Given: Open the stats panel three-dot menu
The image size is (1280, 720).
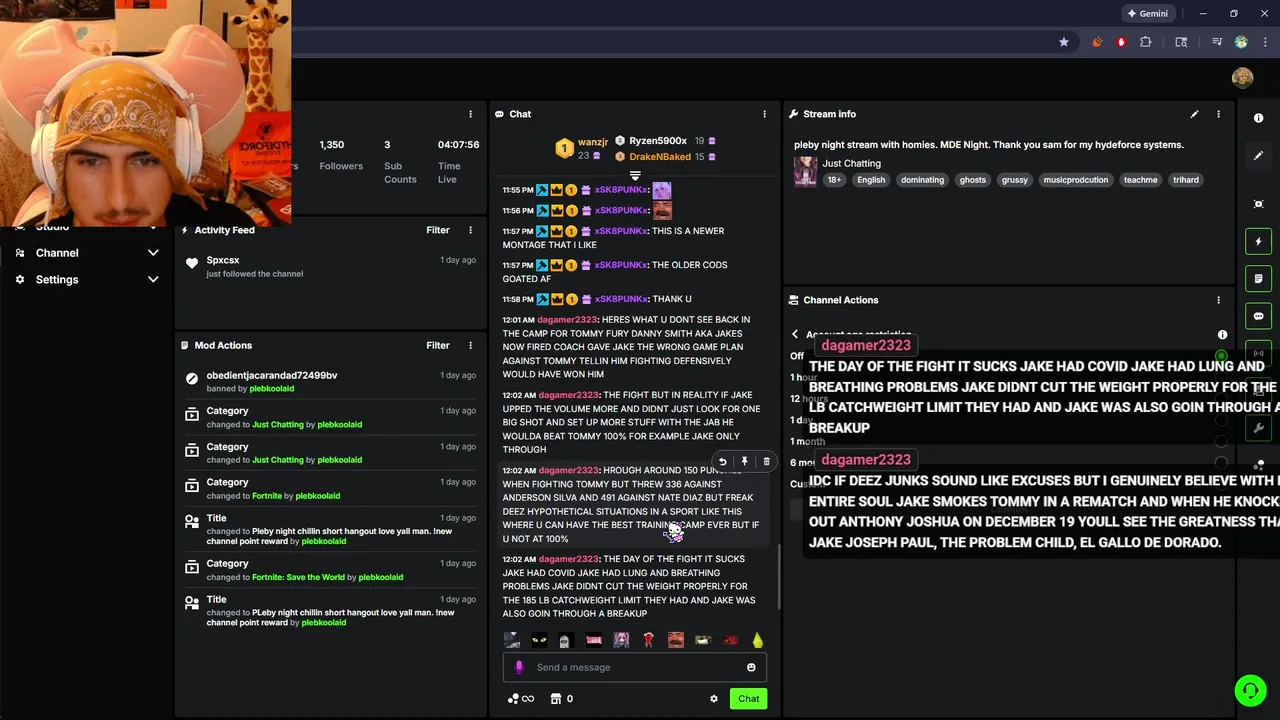Looking at the screenshot, I should pos(470,114).
